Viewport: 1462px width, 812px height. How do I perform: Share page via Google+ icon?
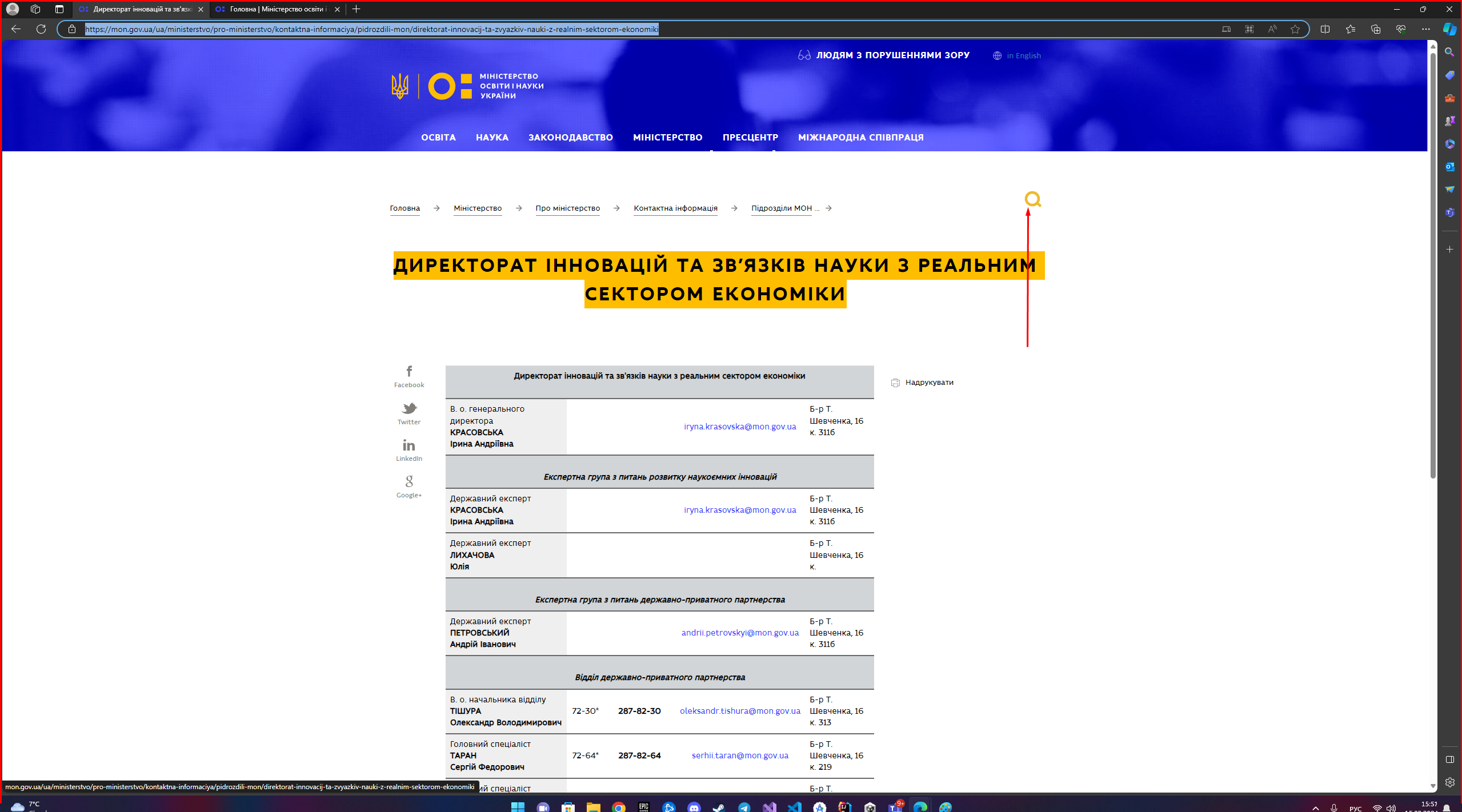coord(409,481)
